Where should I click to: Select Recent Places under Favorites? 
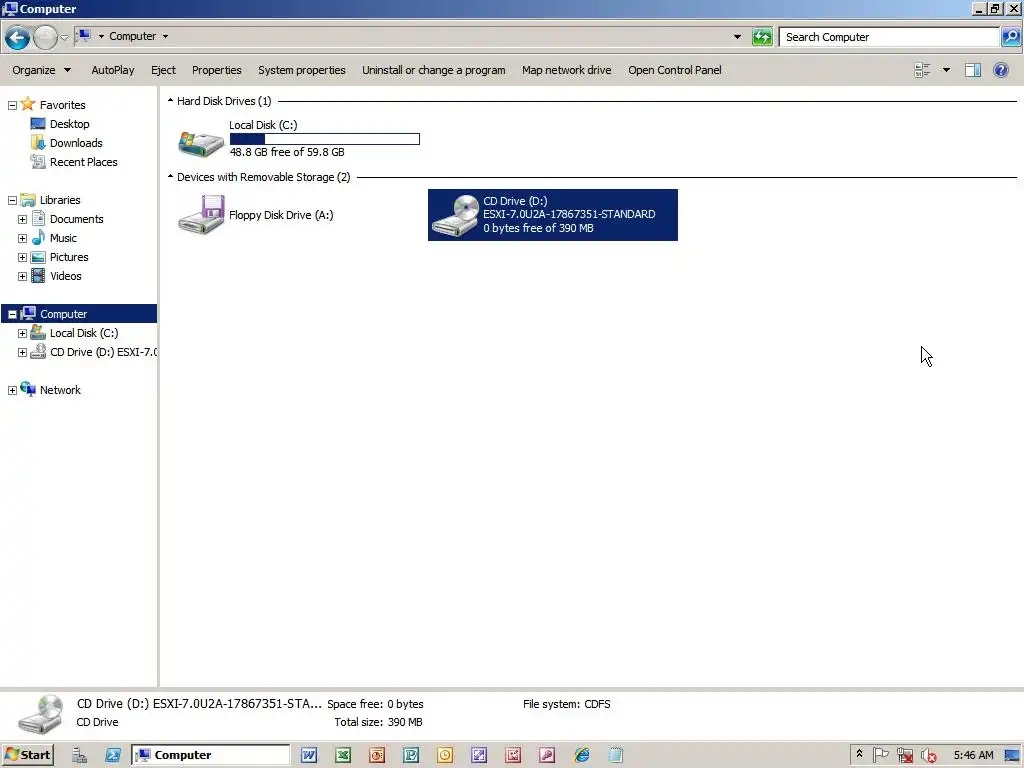(84, 161)
